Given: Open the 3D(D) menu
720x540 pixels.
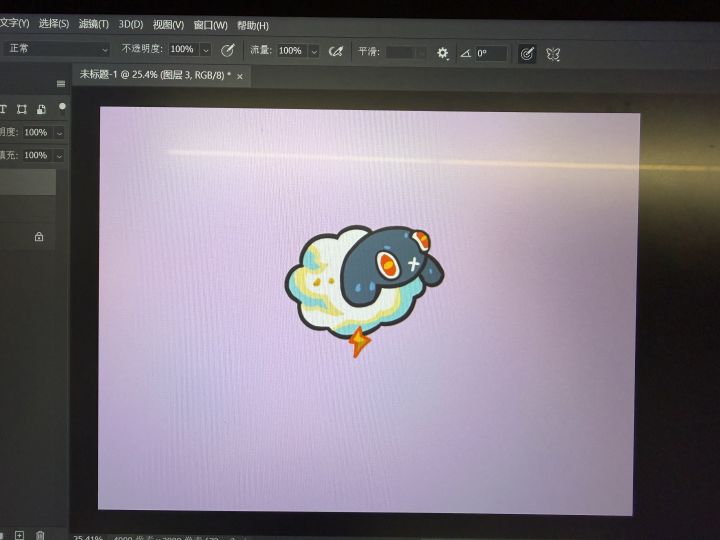Looking at the screenshot, I should (131, 24).
